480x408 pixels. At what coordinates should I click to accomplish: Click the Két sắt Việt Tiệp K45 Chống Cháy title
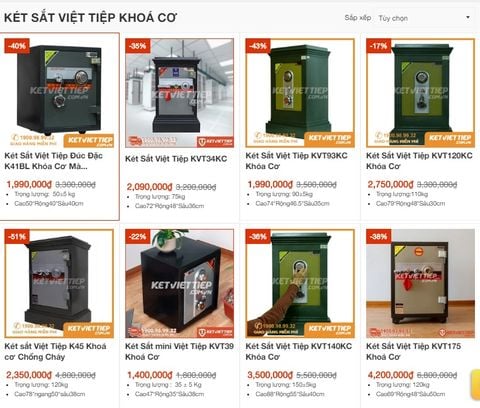coord(55,351)
